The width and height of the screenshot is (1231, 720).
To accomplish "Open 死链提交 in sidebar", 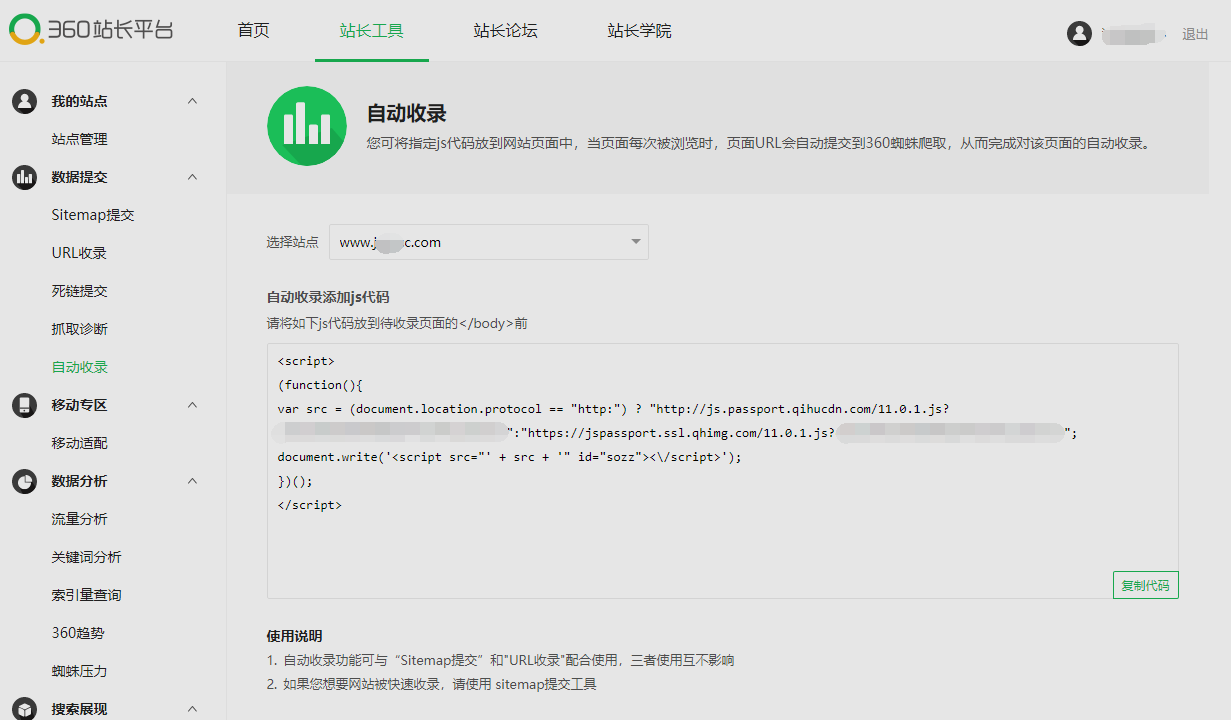I will [x=80, y=291].
